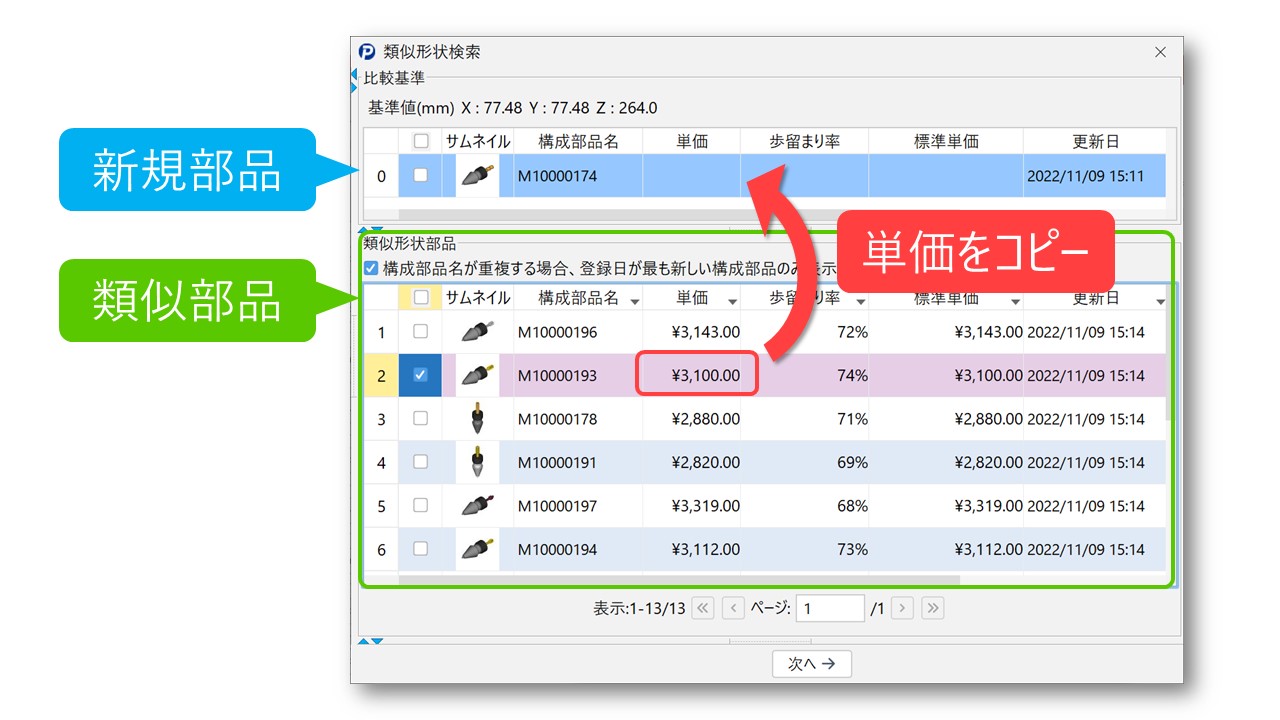Click thumbnail of part M10000197
The image size is (1280, 720).
point(478,506)
